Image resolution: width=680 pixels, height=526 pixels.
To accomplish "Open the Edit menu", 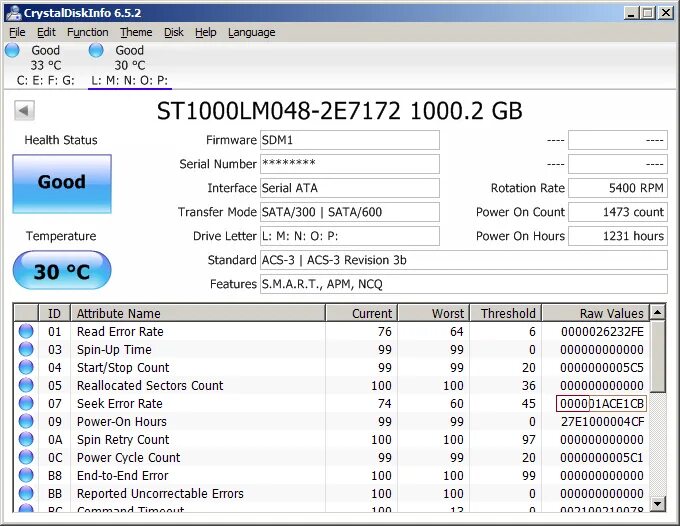I will pyautogui.click(x=46, y=33).
